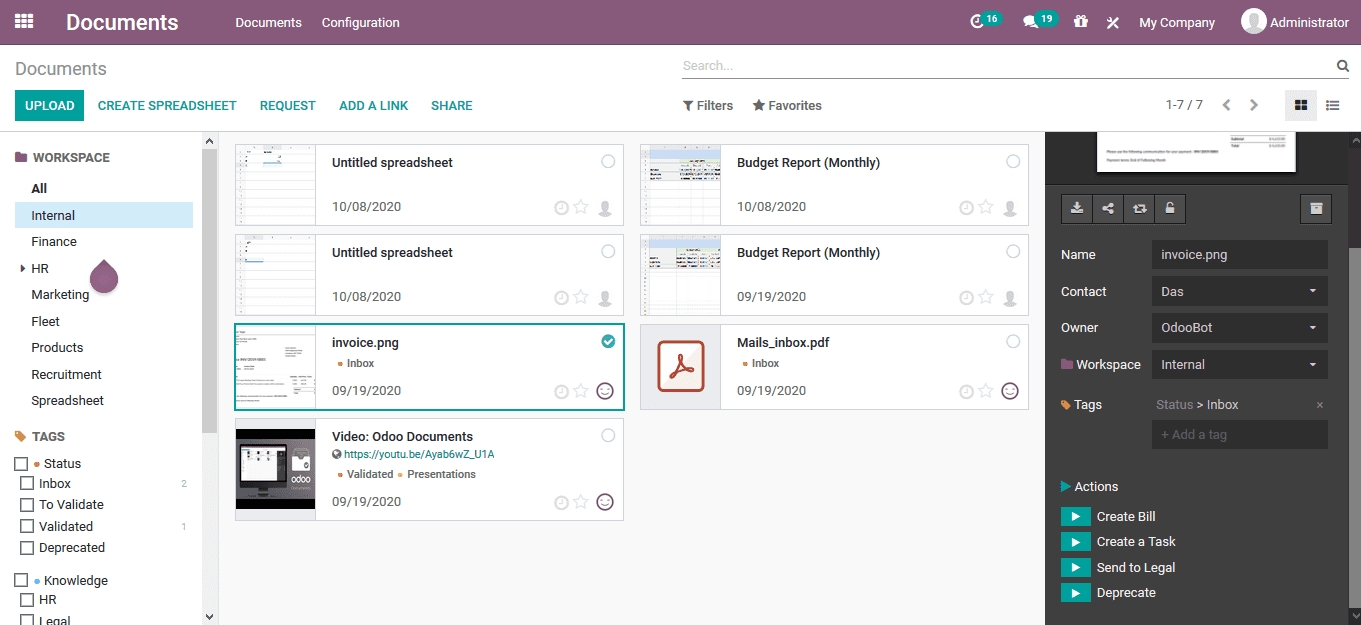Switch to list view
This screenshot has height=625, width=1361.
click(x=1332, y=105)
